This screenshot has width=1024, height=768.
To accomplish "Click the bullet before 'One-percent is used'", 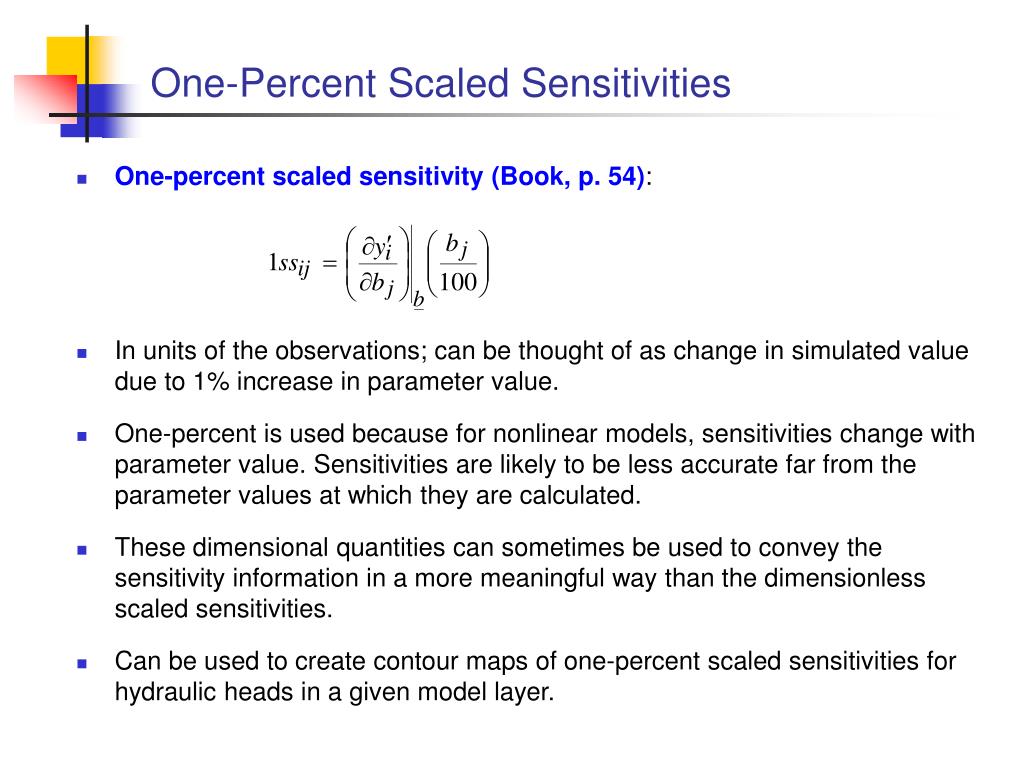I will click(82, 436).
